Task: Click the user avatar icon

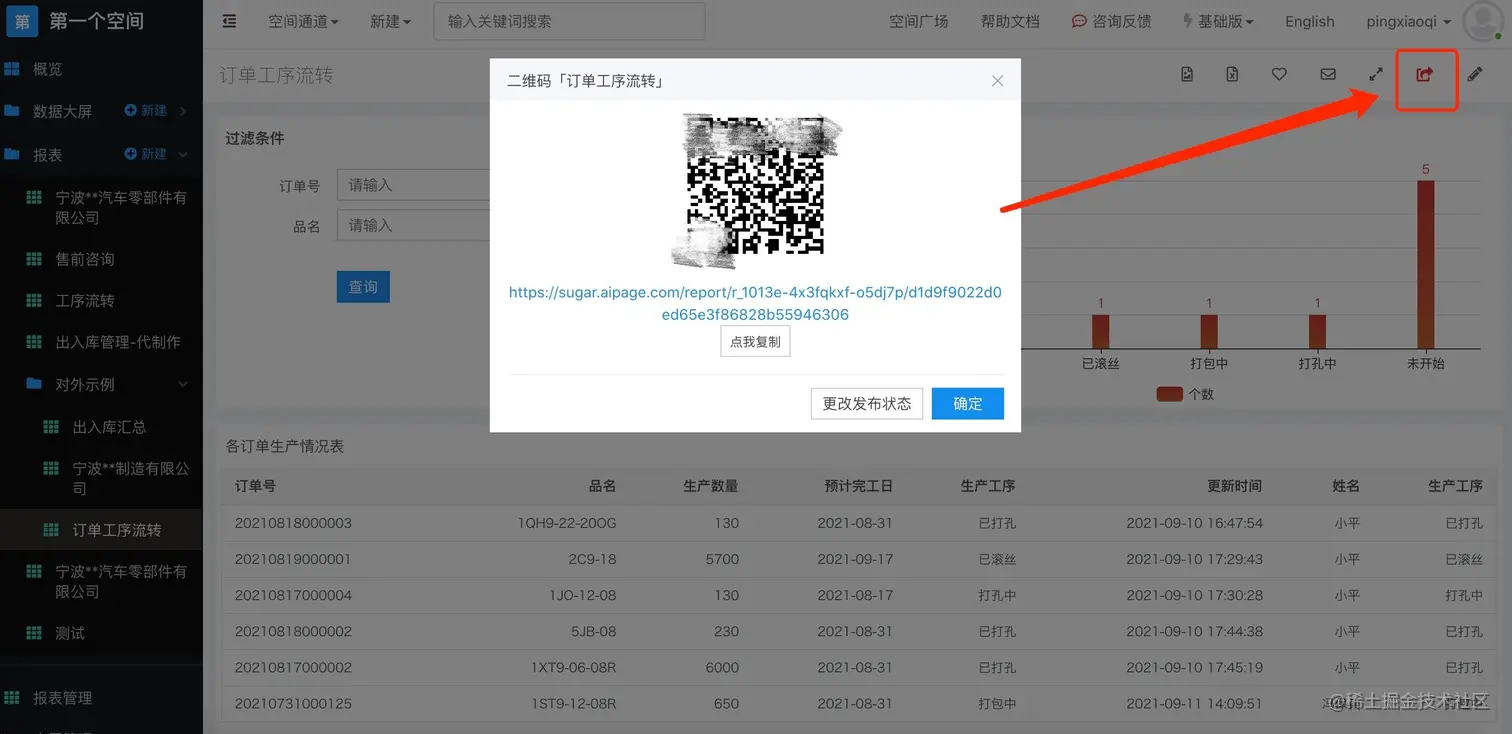Action: point(1481,21)
